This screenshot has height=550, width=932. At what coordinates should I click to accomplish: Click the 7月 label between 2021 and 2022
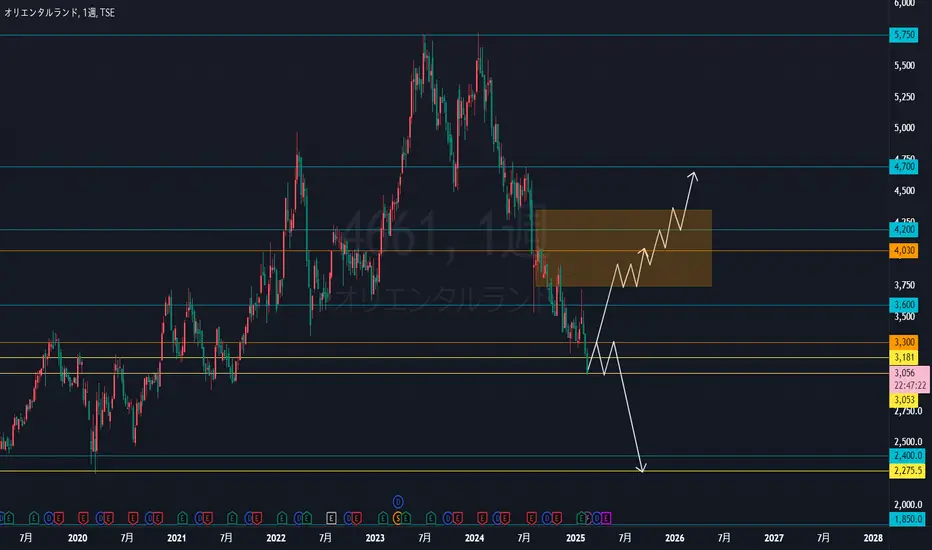226,538
